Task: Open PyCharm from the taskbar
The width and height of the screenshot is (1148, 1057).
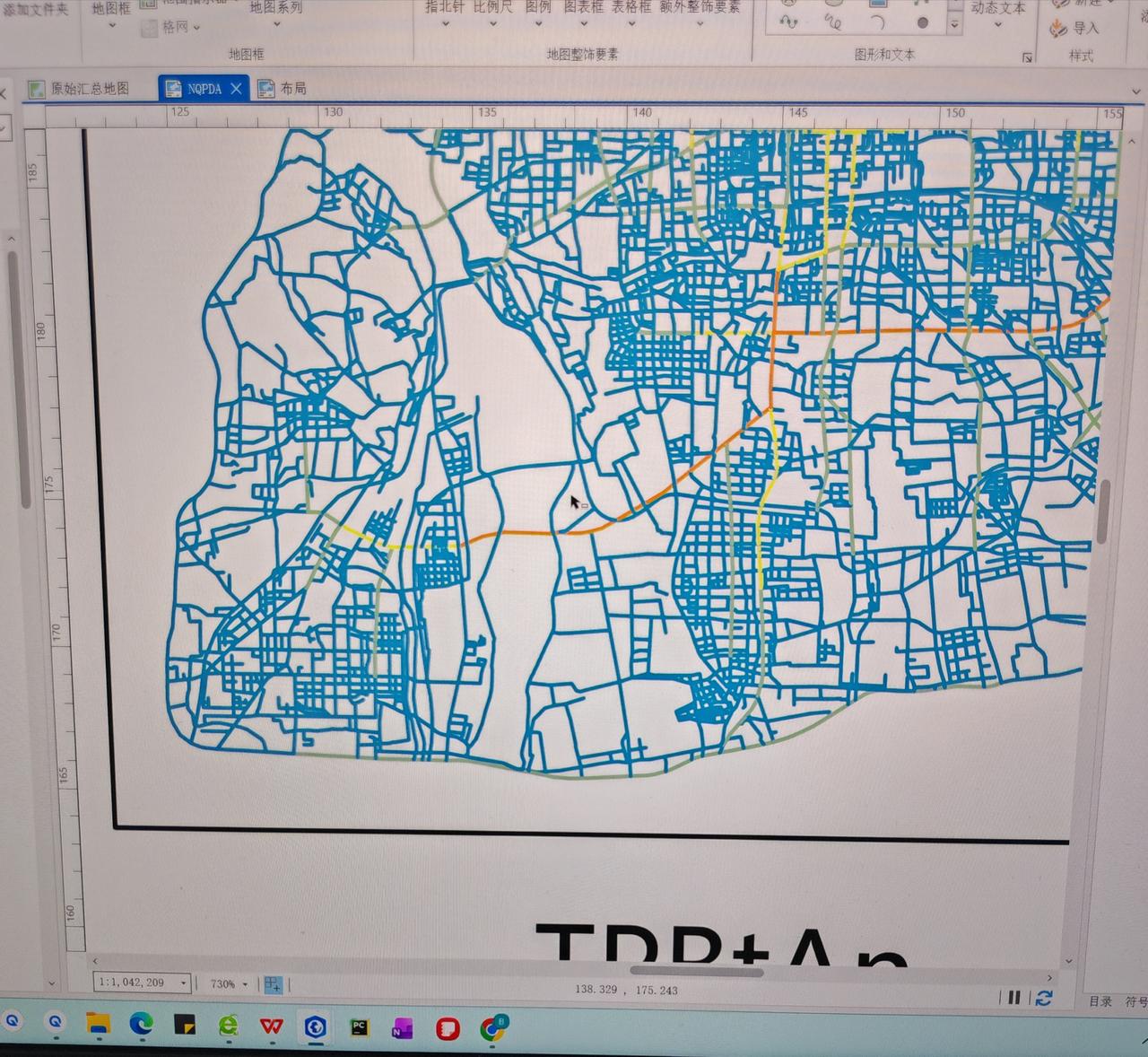Action: pyautogui.click(x=359, y=1027)
